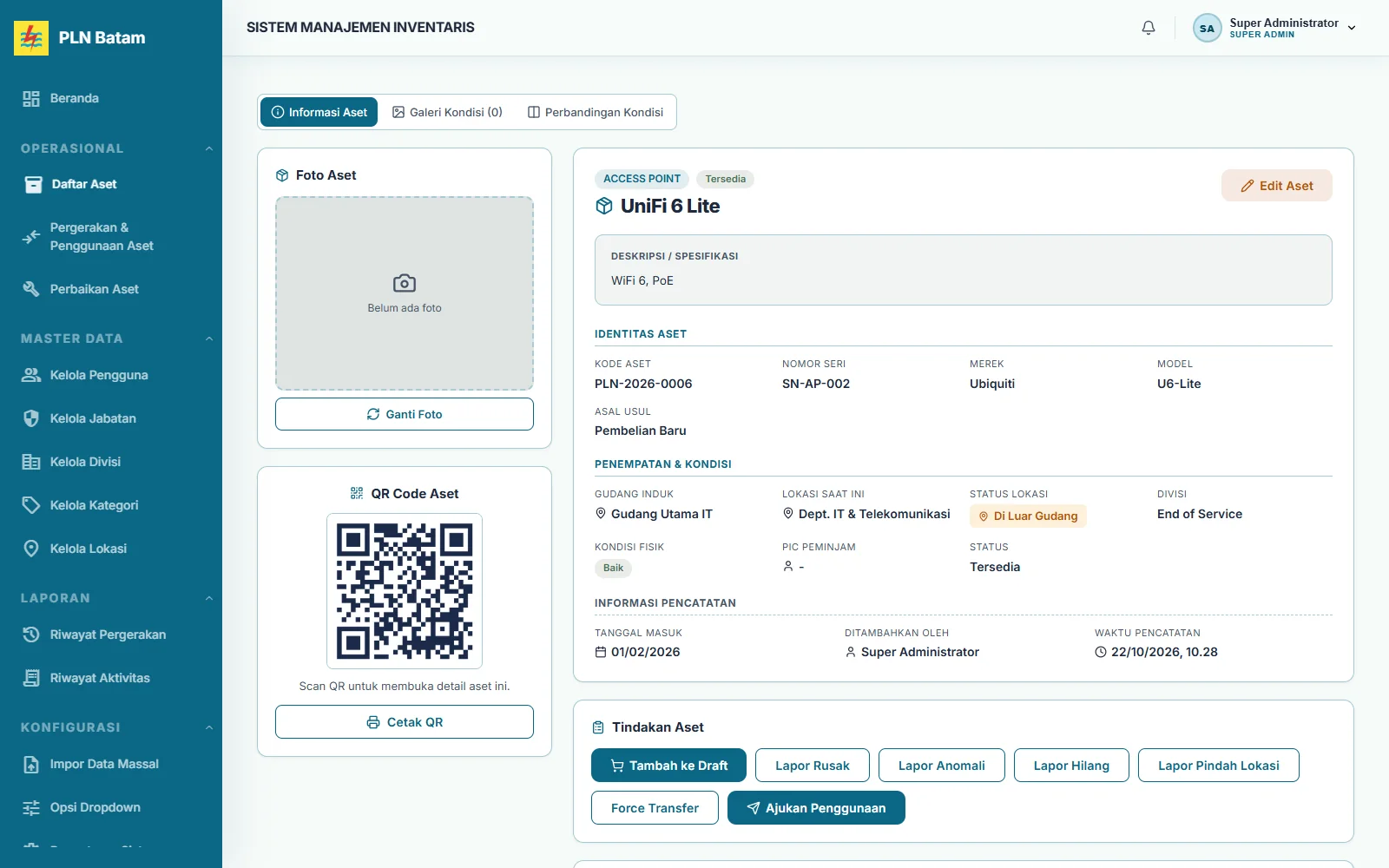The height and width of the screenshot is (868, 1389).
Task: Click the QR code image
Action: click(x=405, y=591)
